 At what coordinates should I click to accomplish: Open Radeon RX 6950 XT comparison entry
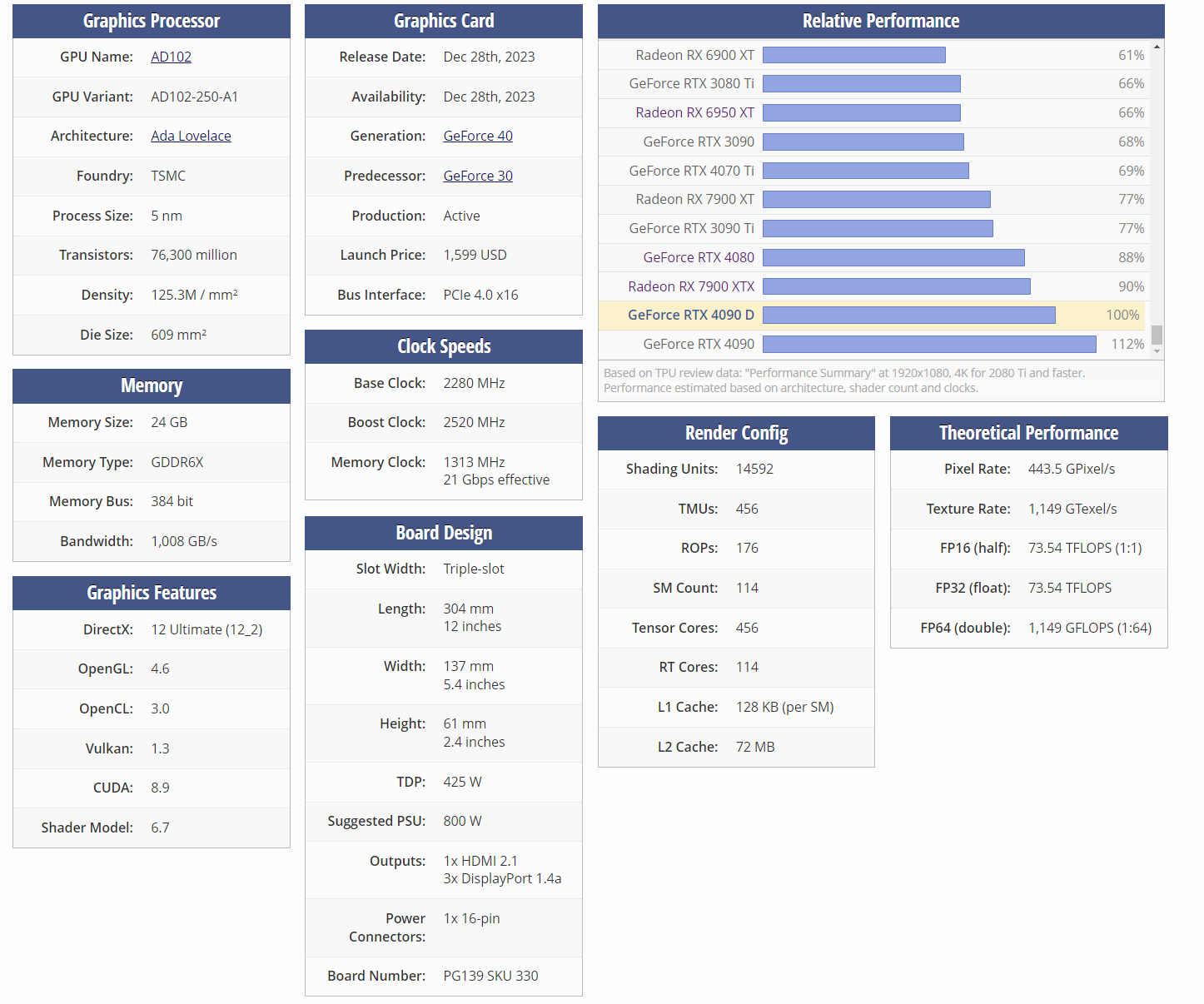(694, 112)
